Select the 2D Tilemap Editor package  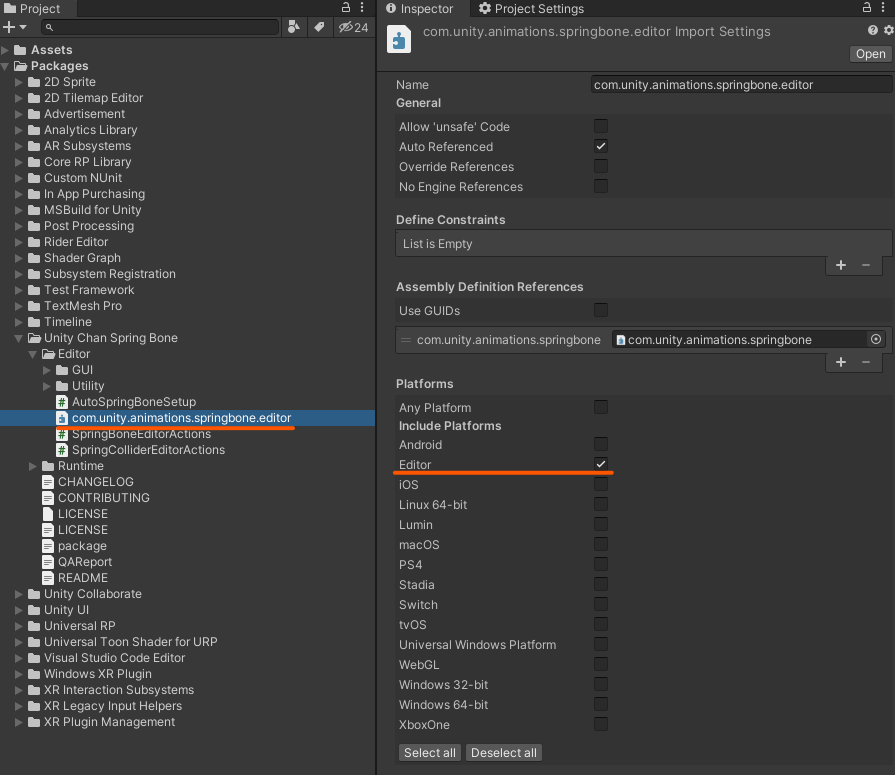point(86,98)
